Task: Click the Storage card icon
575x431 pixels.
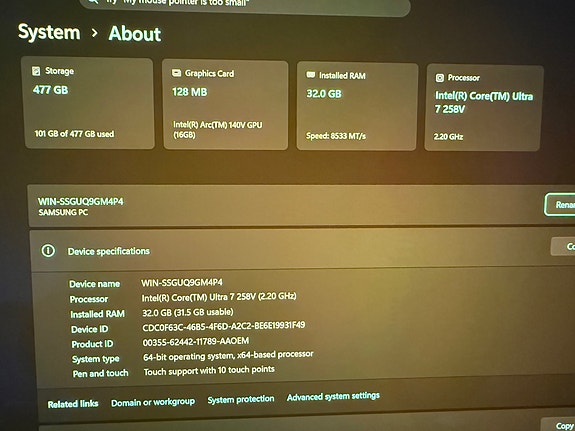Action: 36,71
